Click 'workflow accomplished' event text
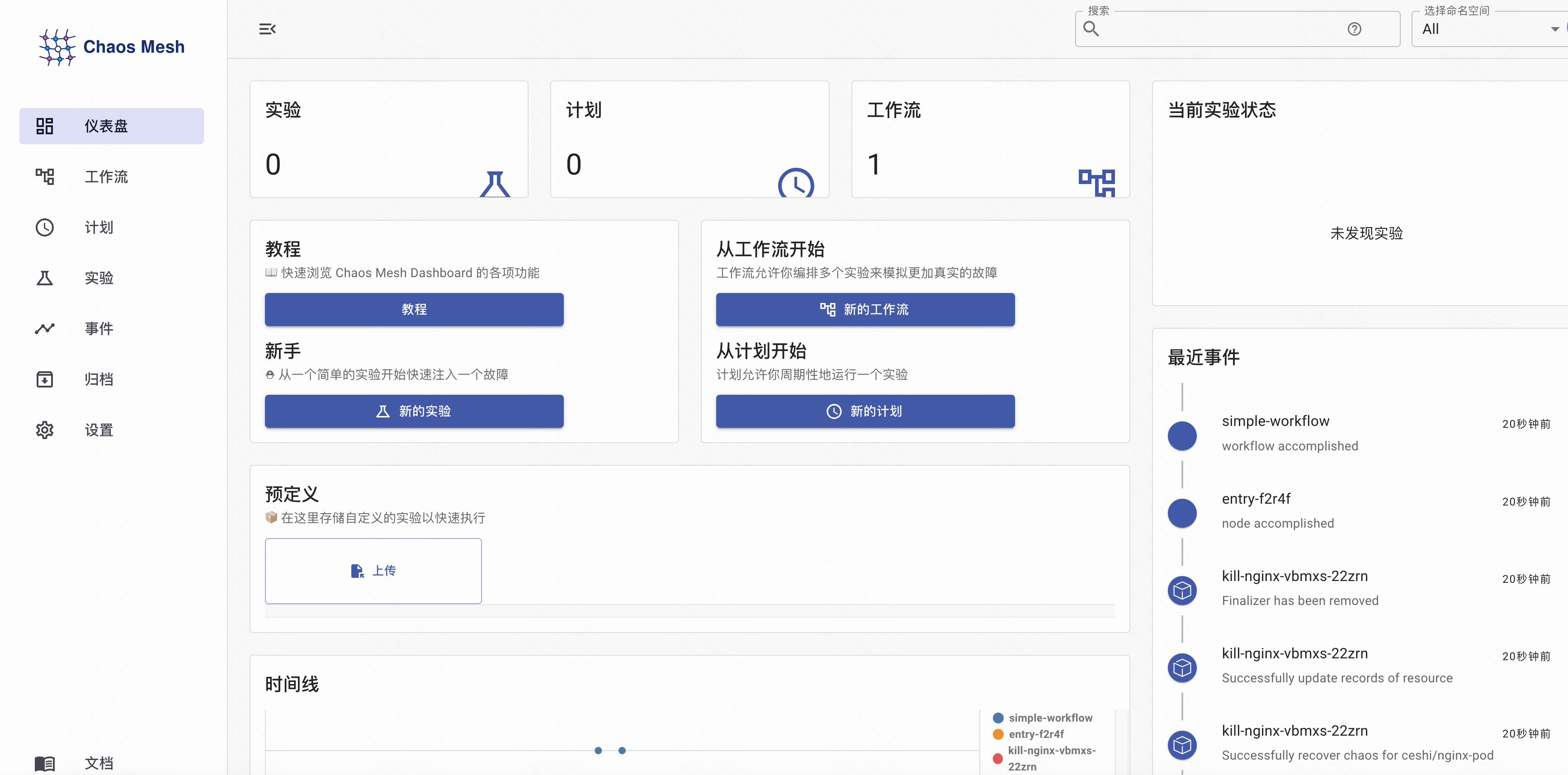Image resolution: width=1568 pixels, height=775 pixels. click(x=1290, y=446)
